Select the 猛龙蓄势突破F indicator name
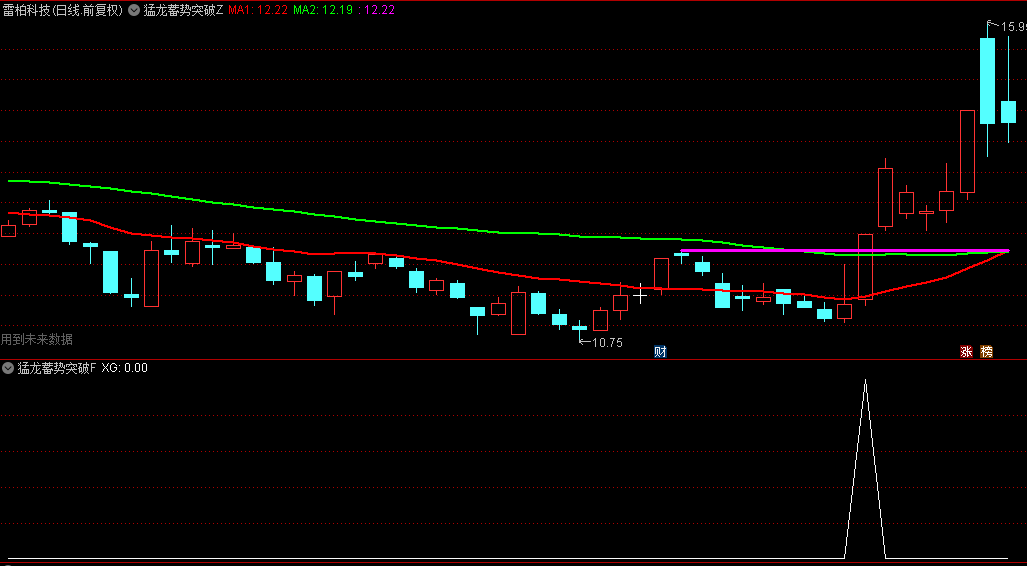 (x=56, y=368)
